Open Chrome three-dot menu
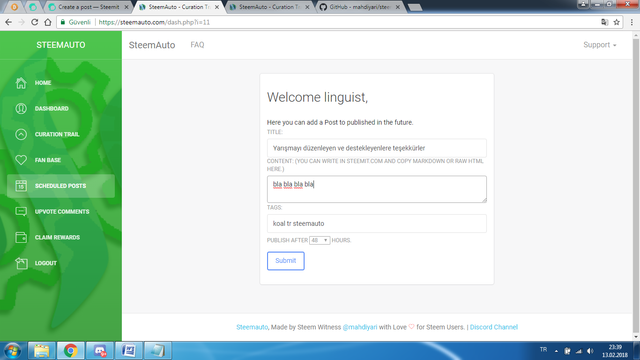 click(631, 22)
